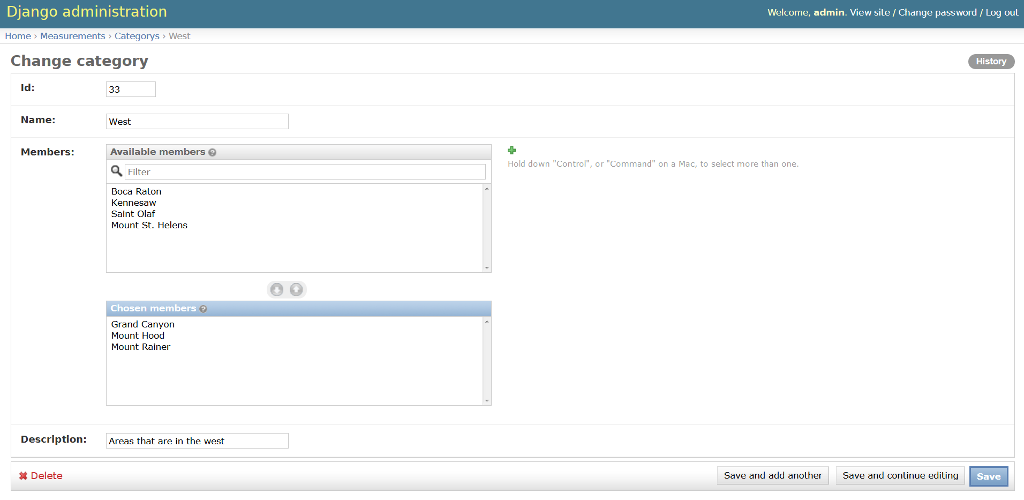Open the History page
Image resolution: width=1024 pixels, height=500 pixels.
991,61
